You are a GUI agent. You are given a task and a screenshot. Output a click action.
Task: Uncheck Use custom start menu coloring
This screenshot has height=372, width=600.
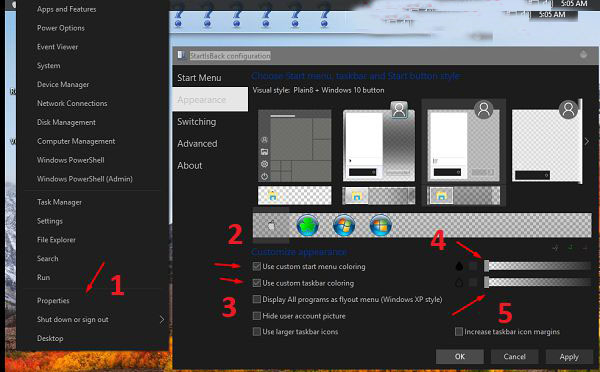257,266
